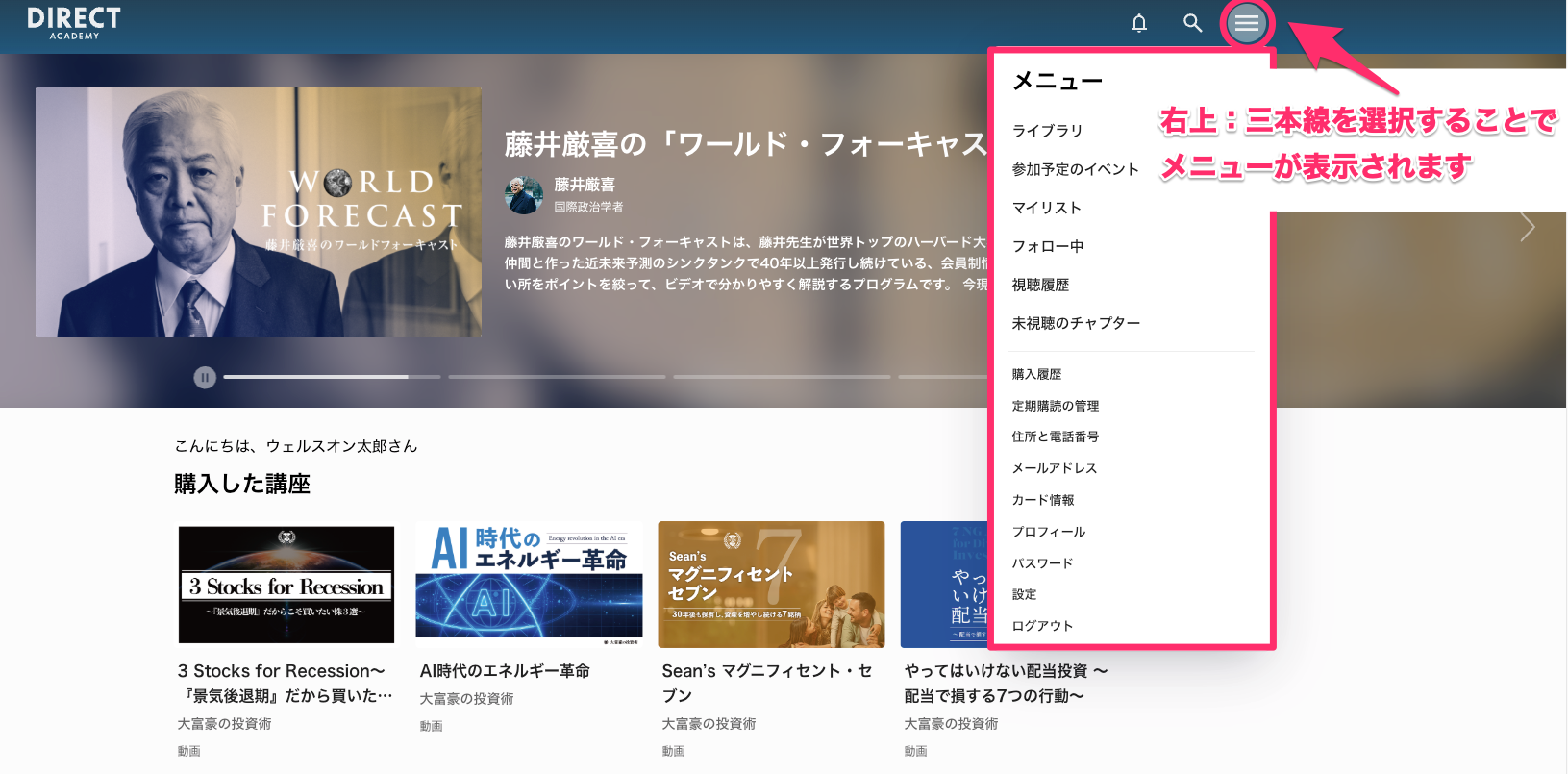This screenshot has height=774, width=1568.
Task: Open やってはいけない配当投資 course thumbnail
Action: click(x=944, y=585)
